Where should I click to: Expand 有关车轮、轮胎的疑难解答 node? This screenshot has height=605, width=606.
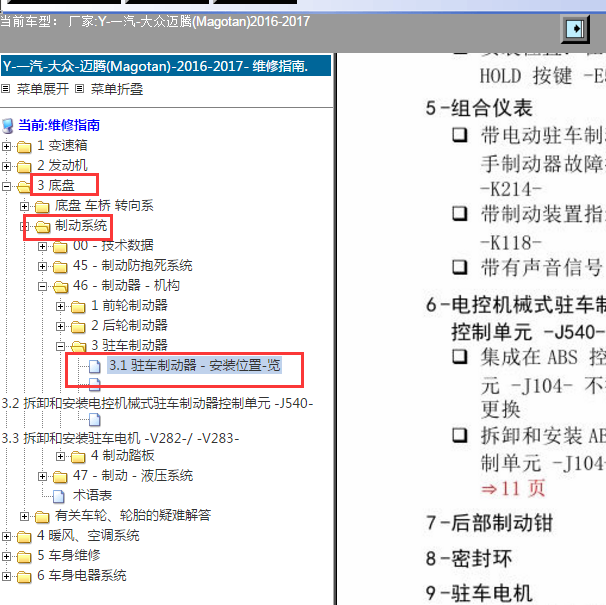tap(24, 516)
